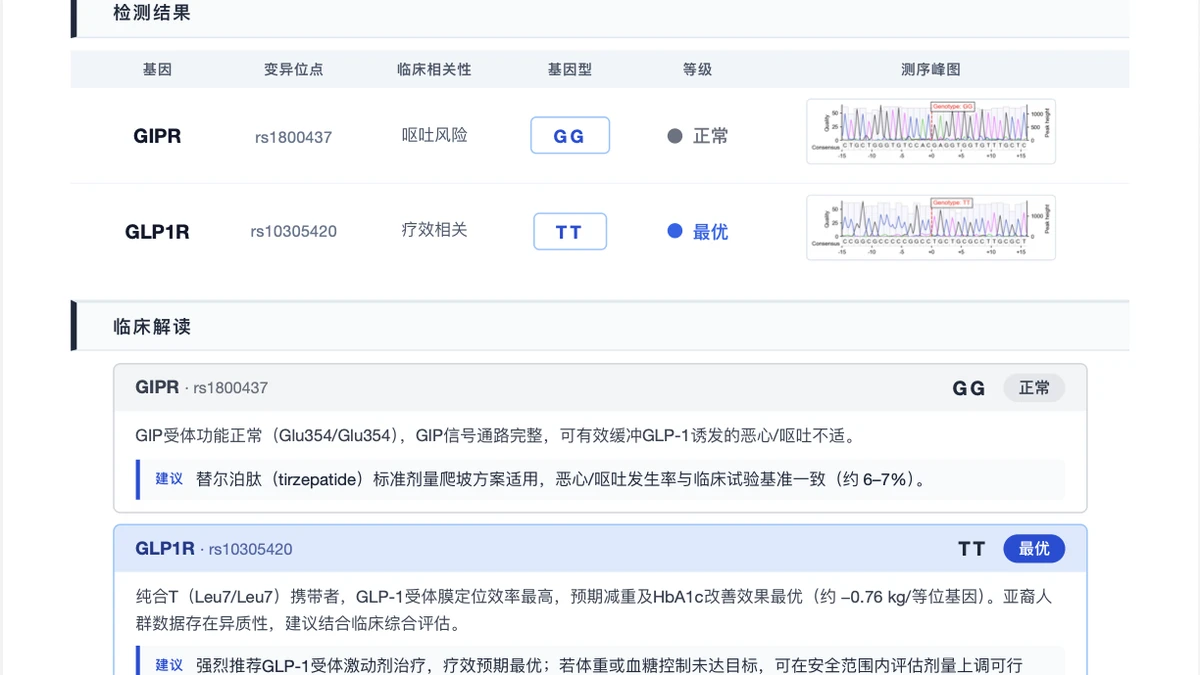Click the 等级 column header
The image size is (1200, 675).
(x=697, y=70)
